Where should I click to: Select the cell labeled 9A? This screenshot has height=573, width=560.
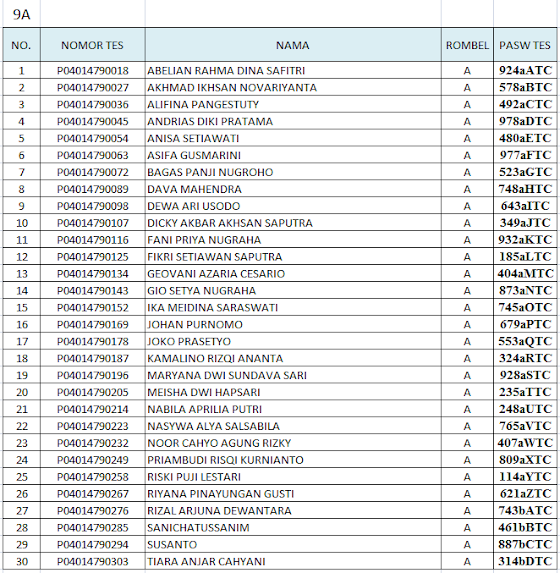point(21,15)
